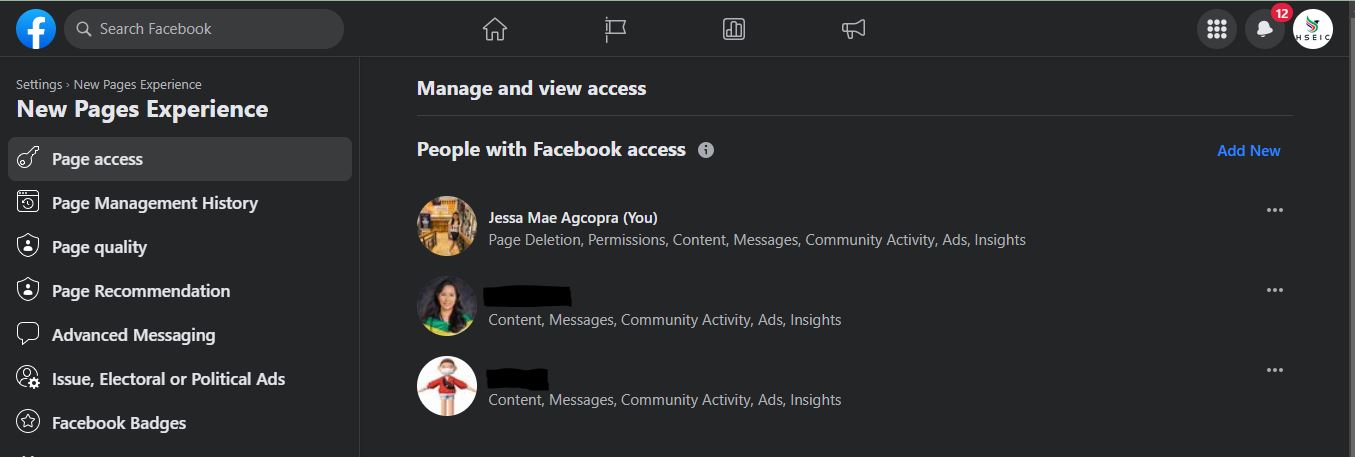The image size is (1355, 457).
Task: Go to the Home feed icon
Action: [494, 29]
